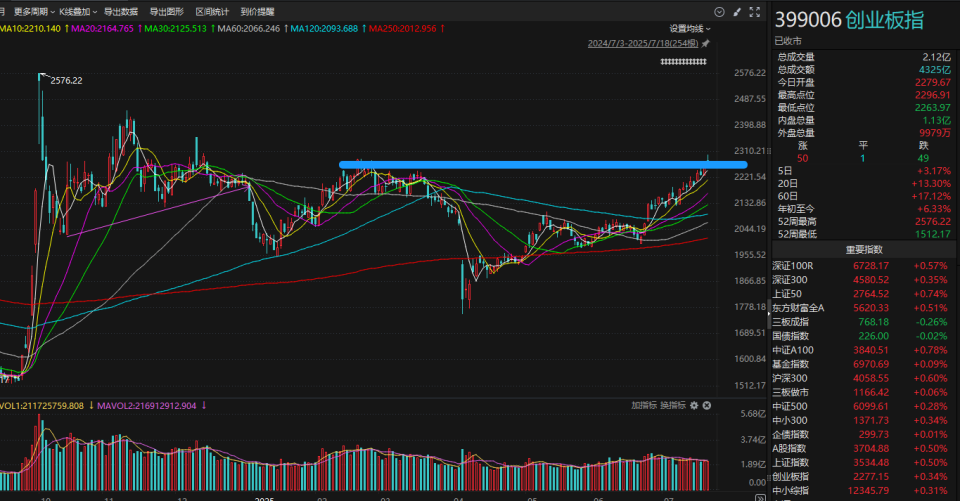Open the K线叠加 overlay dropdown
The width and height of the screenshot is (960, 501).
78,12
